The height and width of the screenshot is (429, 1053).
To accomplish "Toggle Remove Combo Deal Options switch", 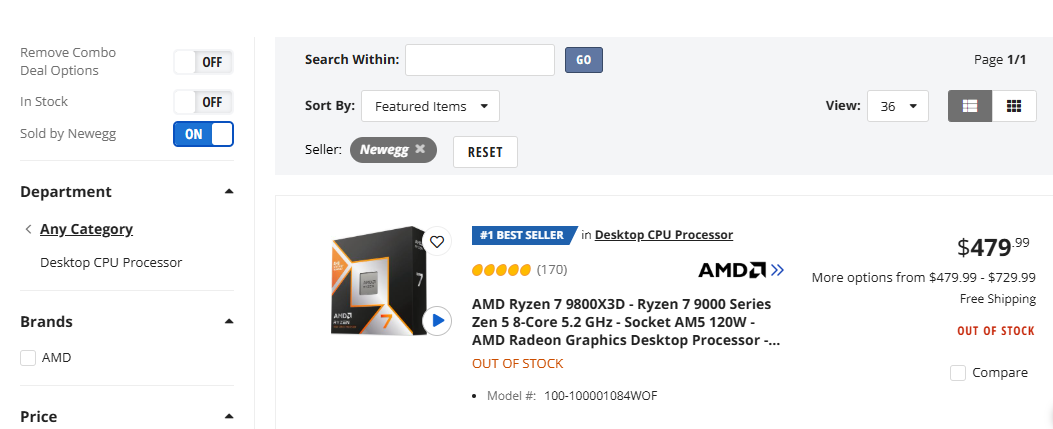I will click(x=203, y=62).
